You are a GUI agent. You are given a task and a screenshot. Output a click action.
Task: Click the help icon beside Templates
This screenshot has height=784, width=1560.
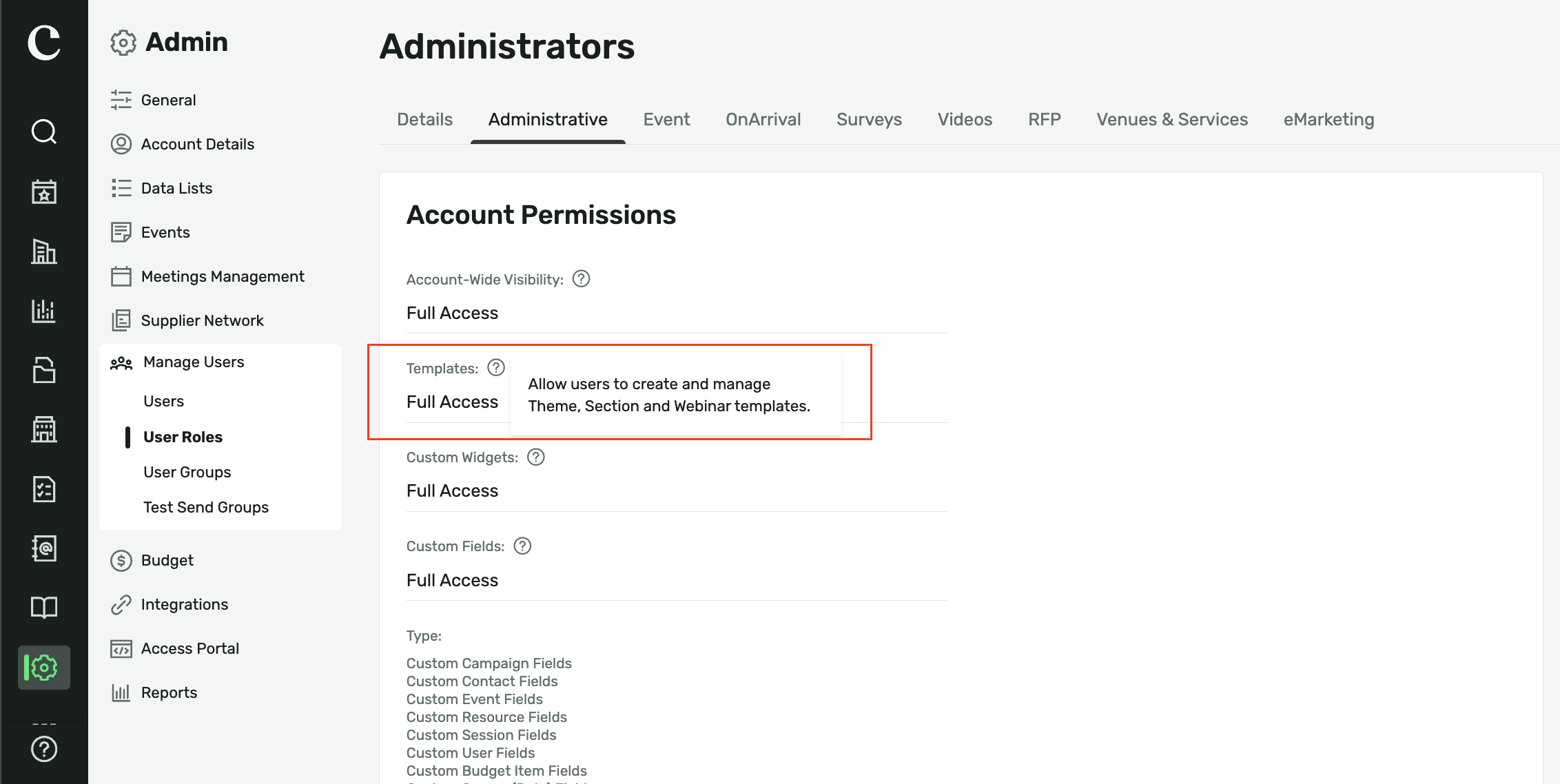click(496, 367)
